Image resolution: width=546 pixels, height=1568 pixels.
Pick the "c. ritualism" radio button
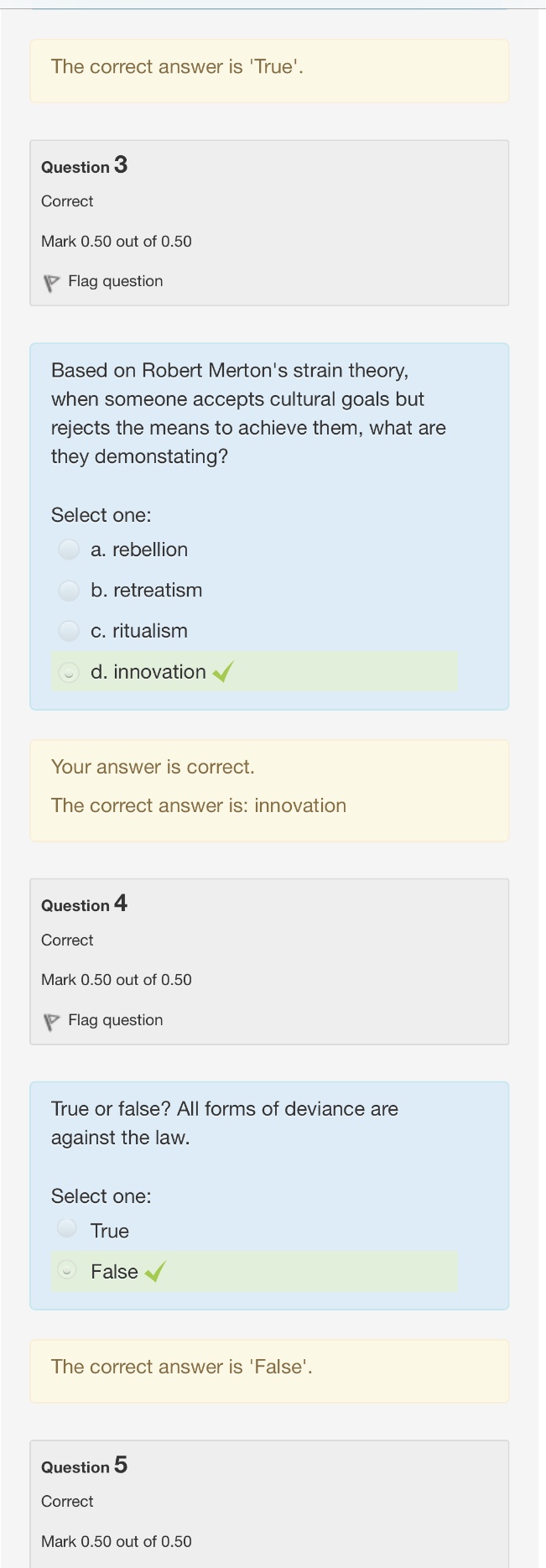(69, 631)
